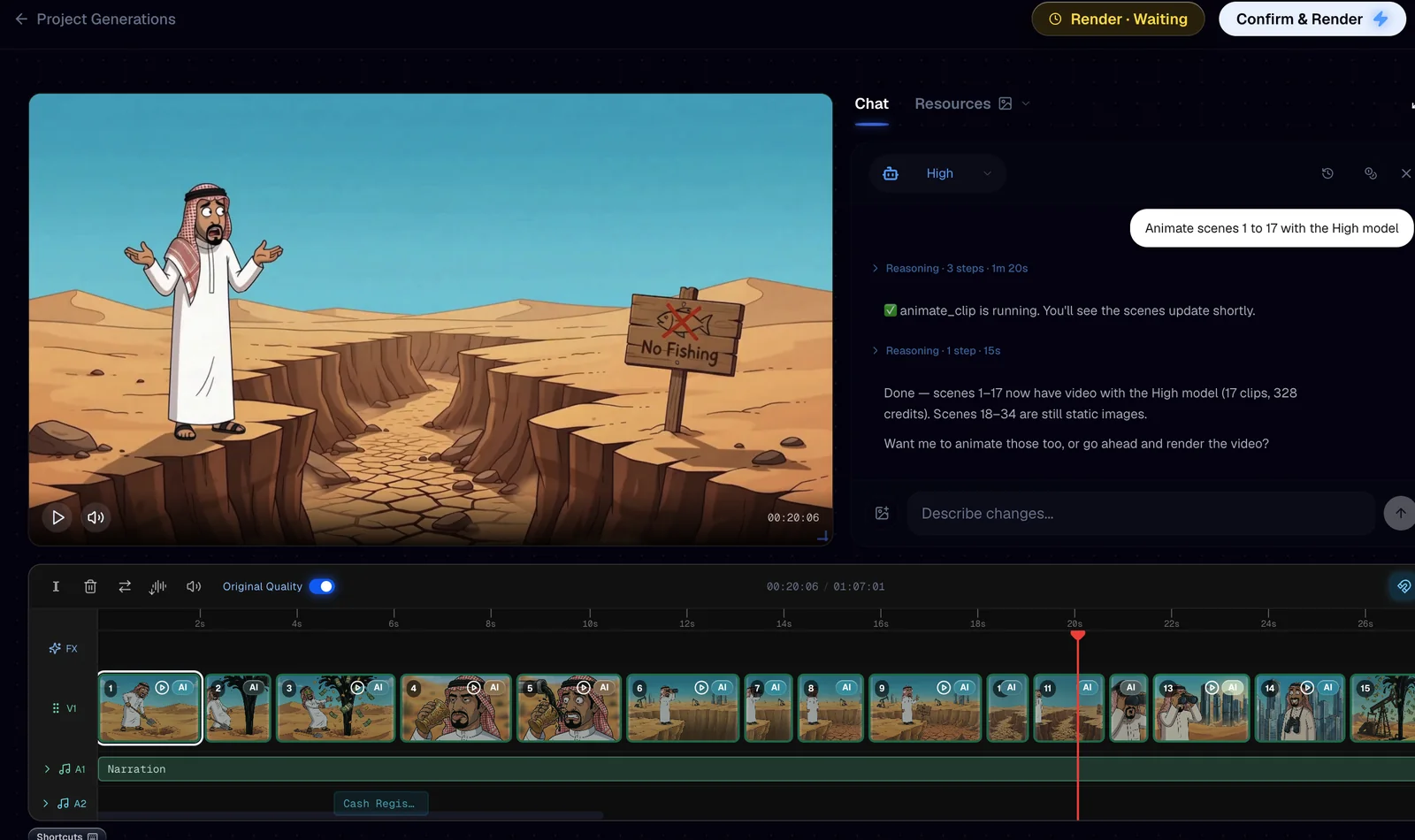Open the Shortcuts button
The height and width of the screenshot is (840, 1415).
coord(67,836)
